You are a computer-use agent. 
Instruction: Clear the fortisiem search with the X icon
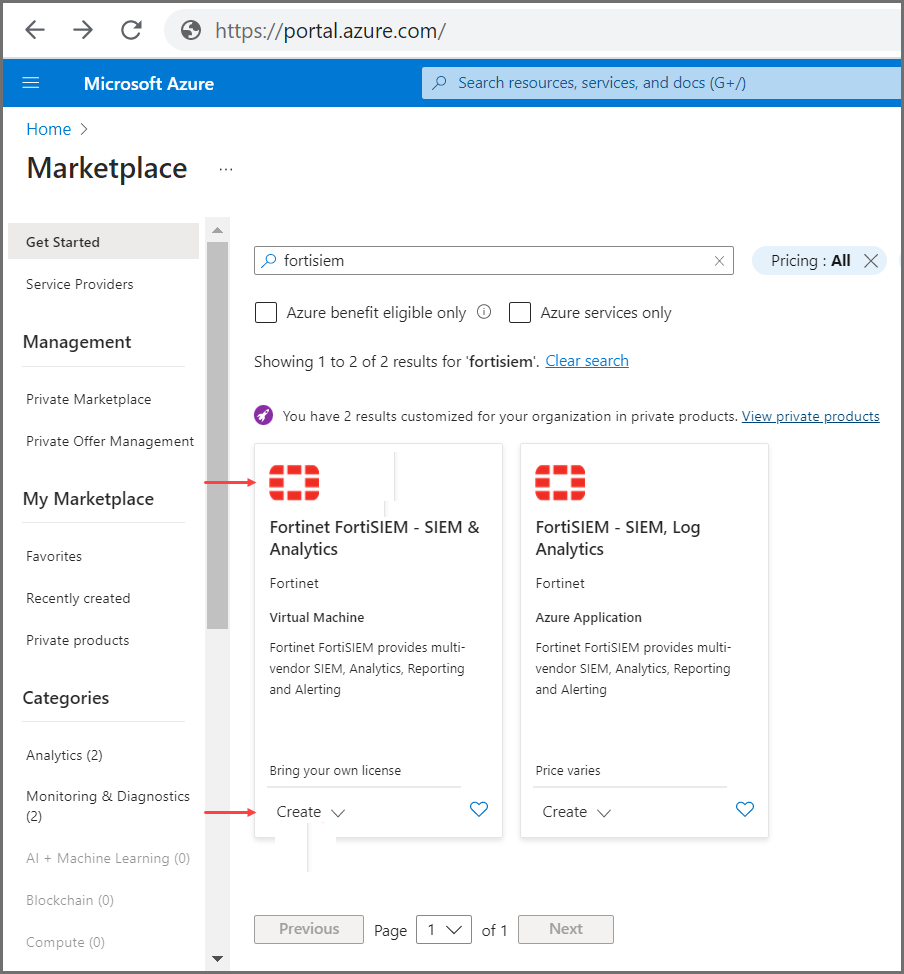click(719, 260)
